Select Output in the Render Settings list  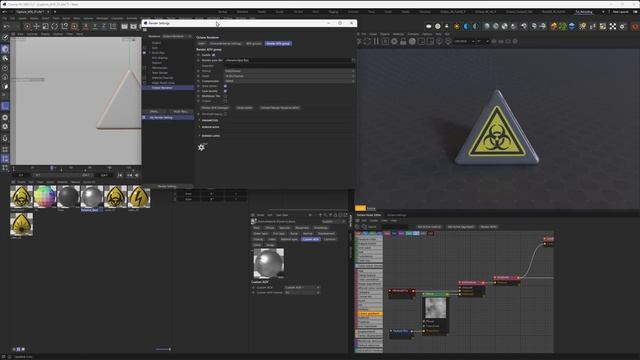156,43
